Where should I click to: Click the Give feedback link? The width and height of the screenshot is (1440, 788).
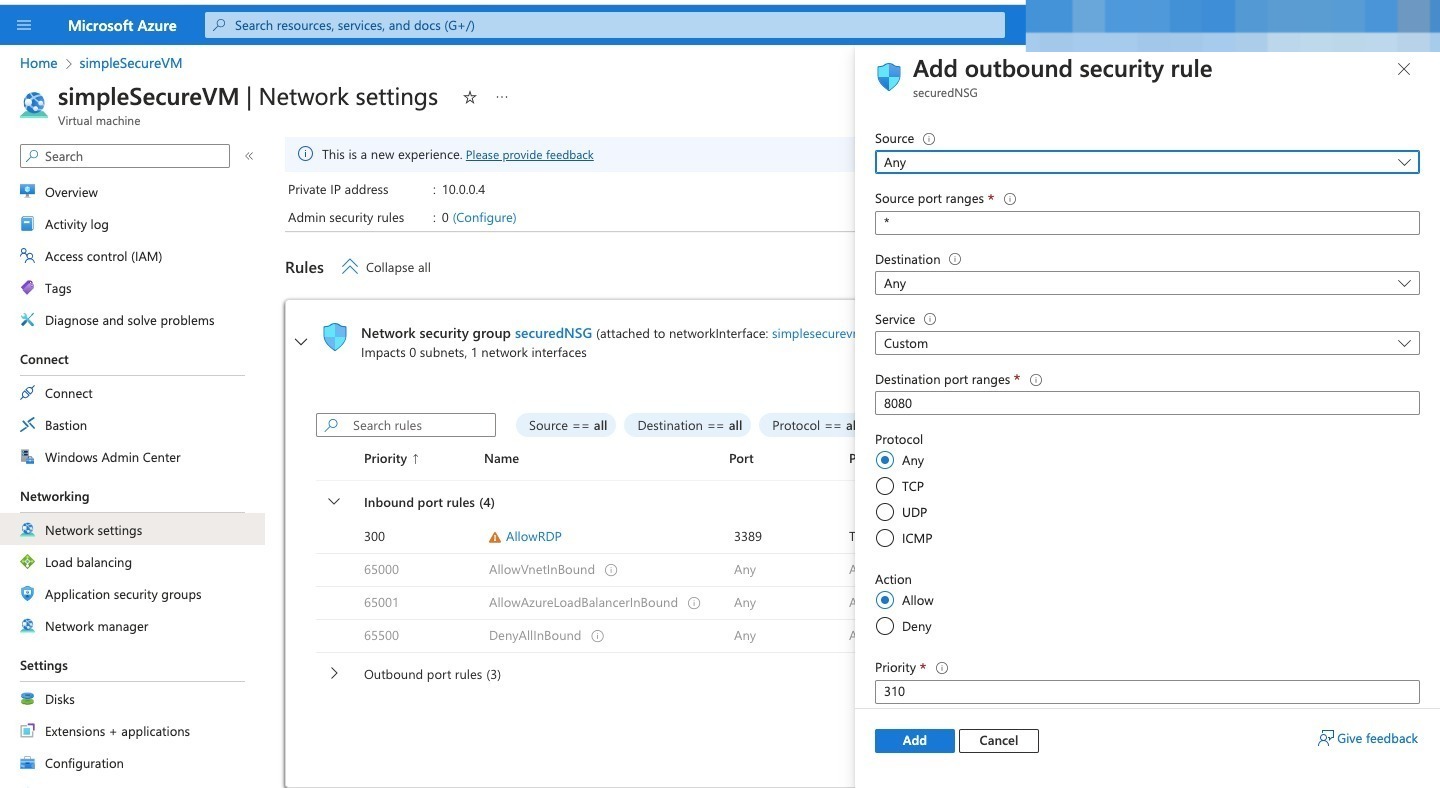point(1368,738)
